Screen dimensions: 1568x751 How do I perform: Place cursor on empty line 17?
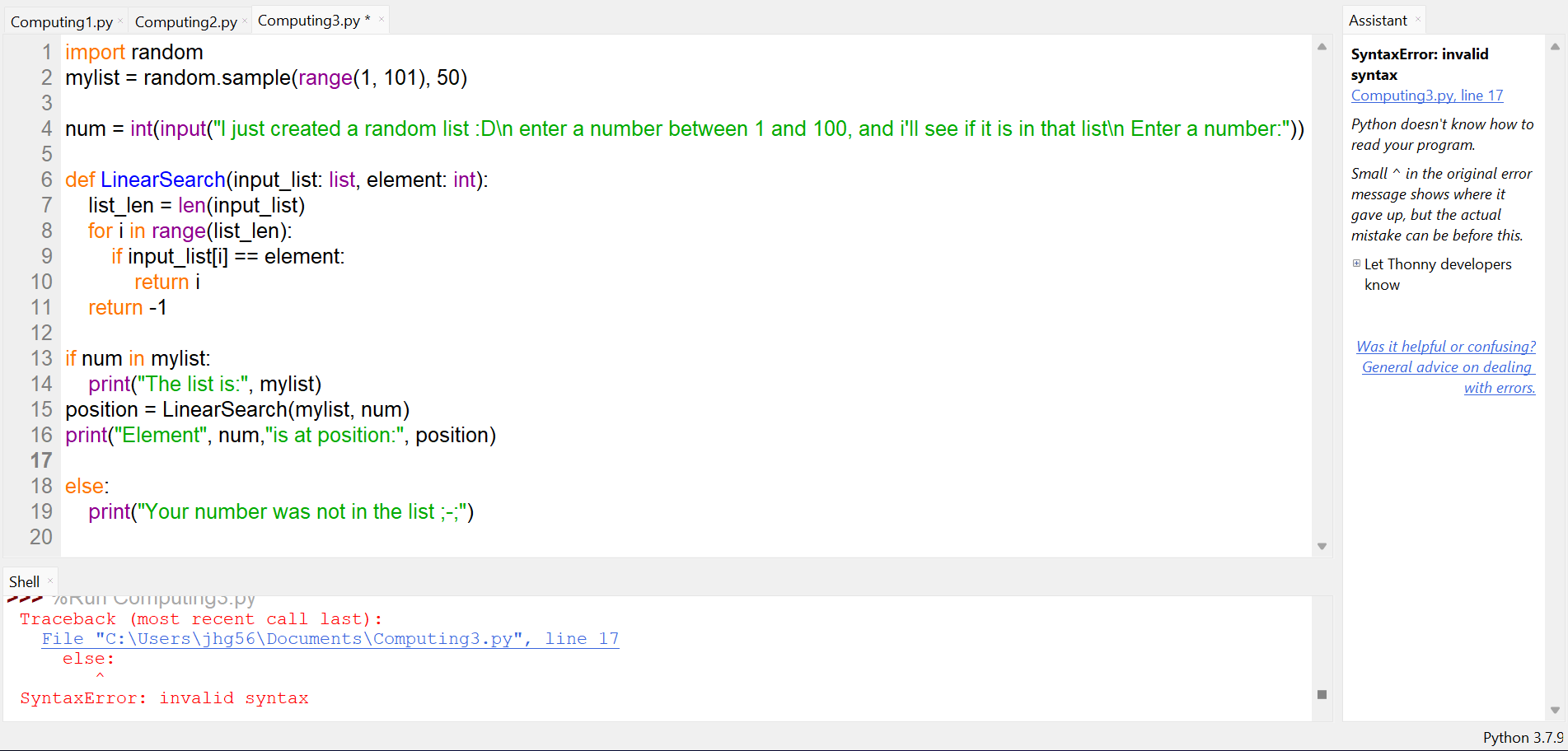(x=247, y=460)
